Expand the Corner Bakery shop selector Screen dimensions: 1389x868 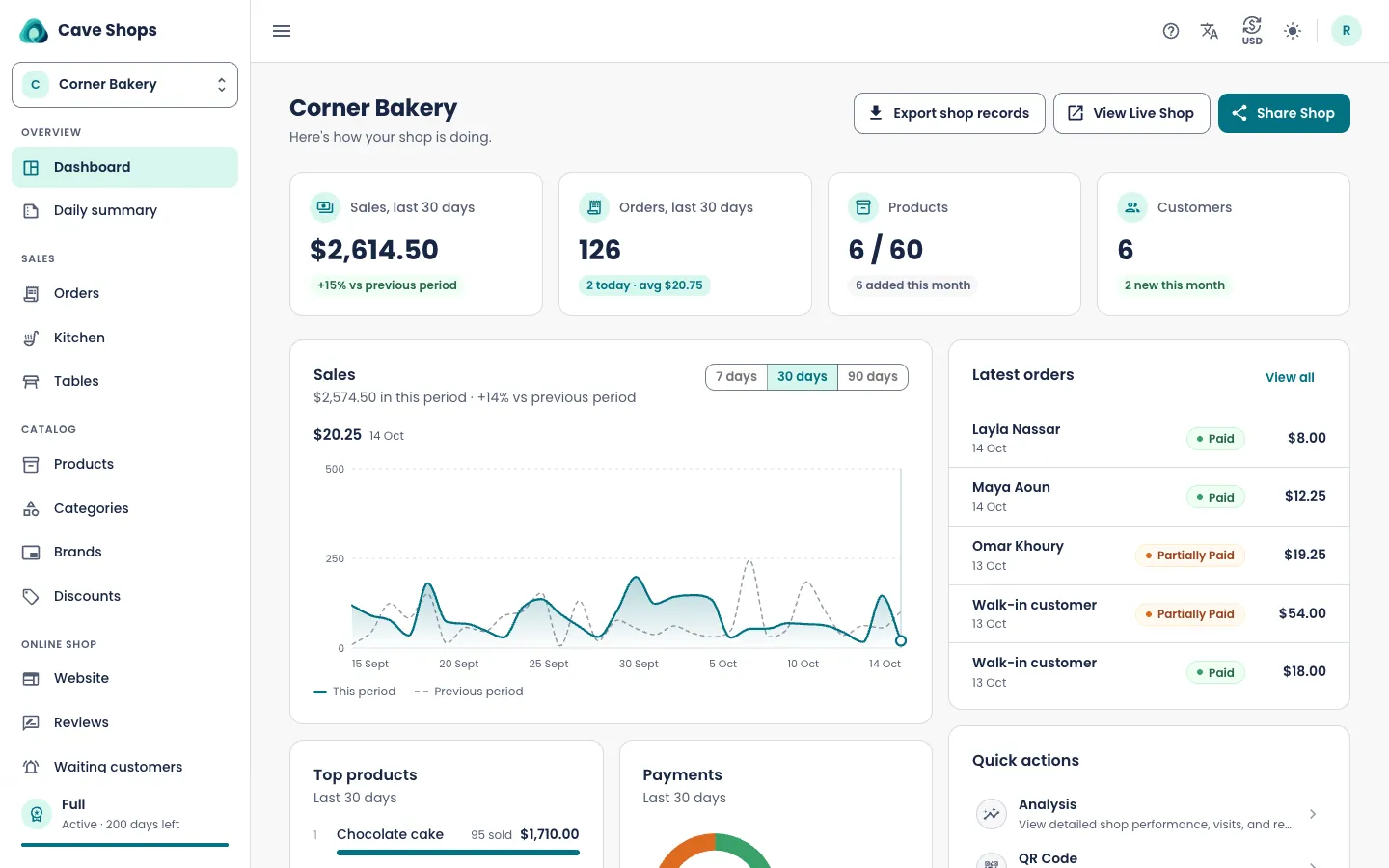pos(125,85)
